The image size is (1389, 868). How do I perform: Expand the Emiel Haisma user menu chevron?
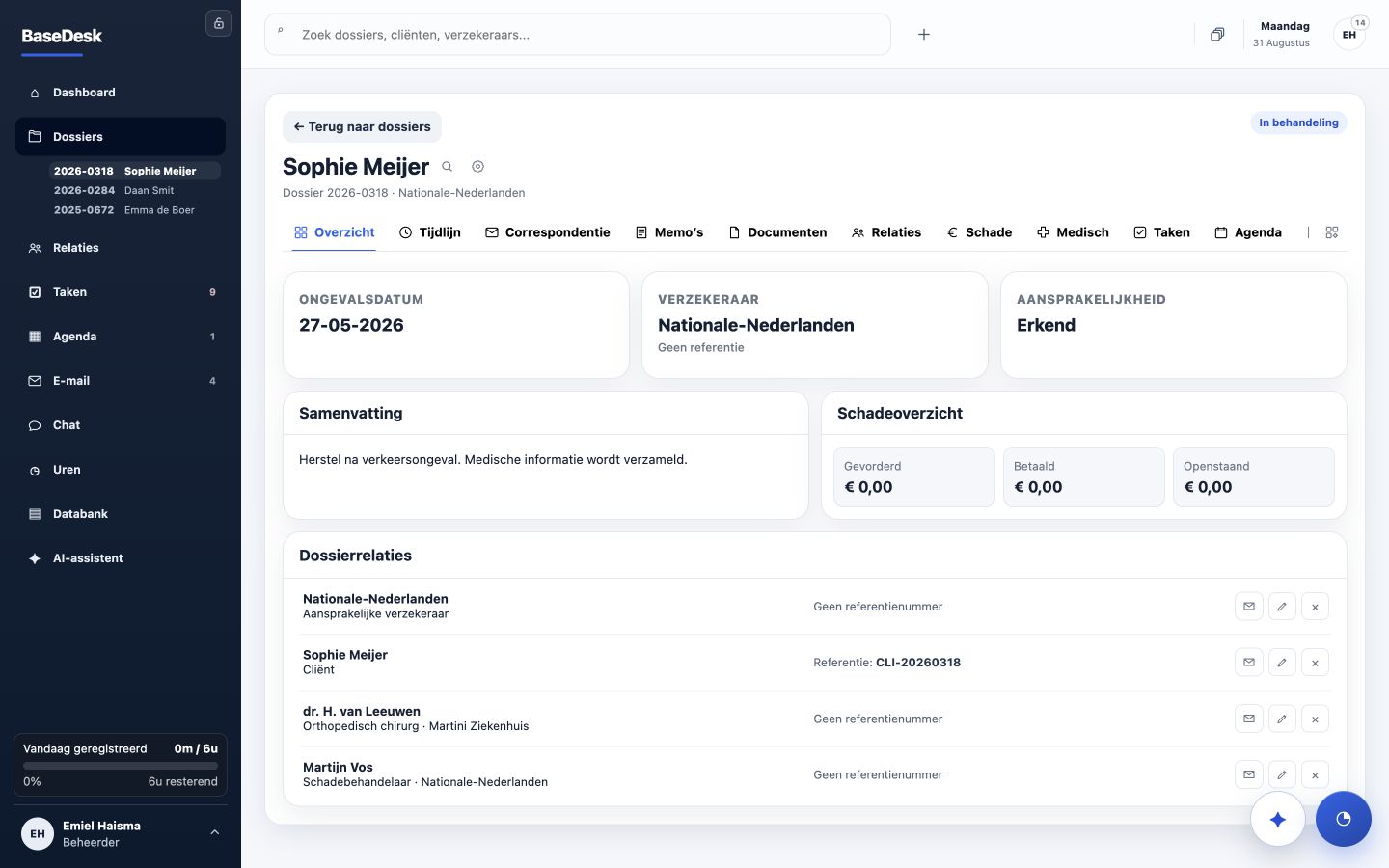(214, 832)
